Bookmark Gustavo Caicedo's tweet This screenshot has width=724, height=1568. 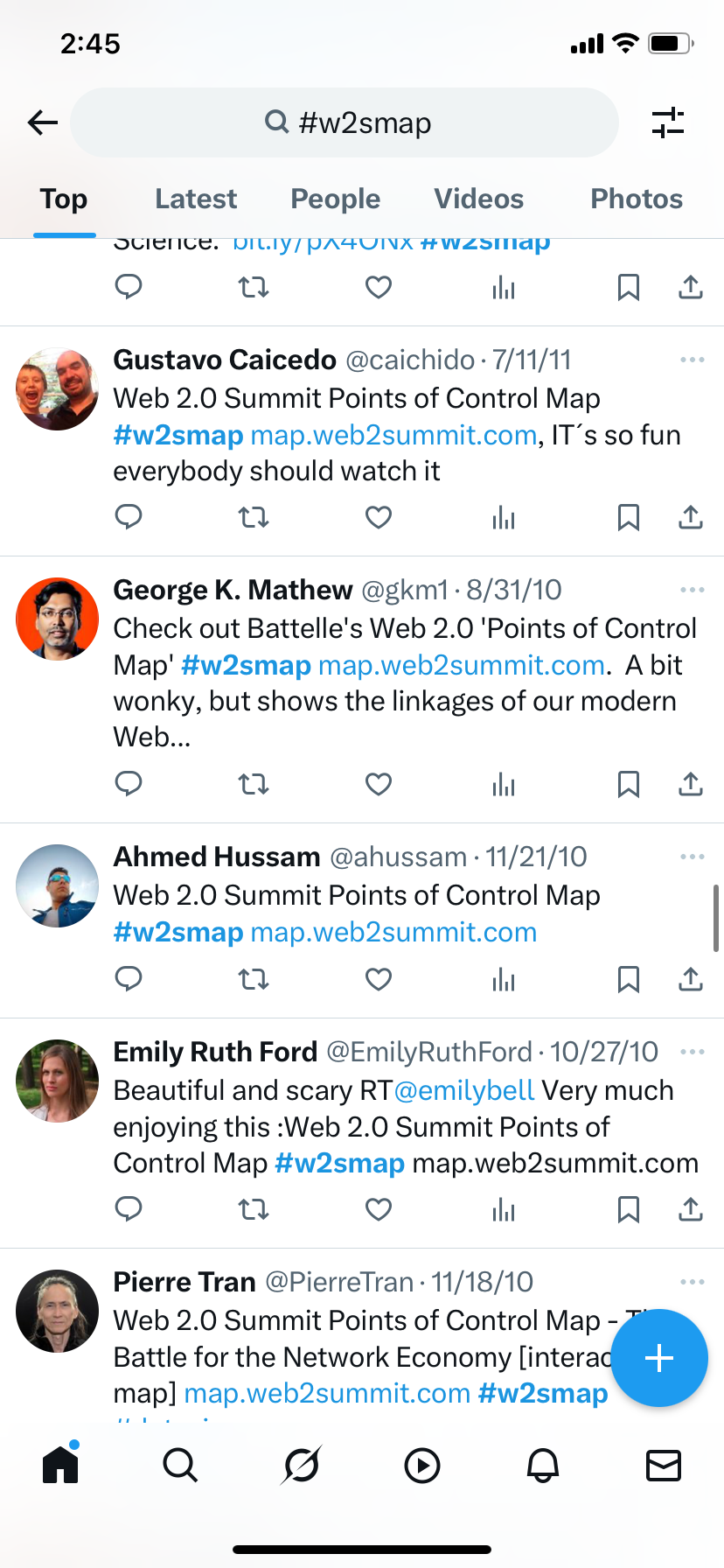click(628, 517)
